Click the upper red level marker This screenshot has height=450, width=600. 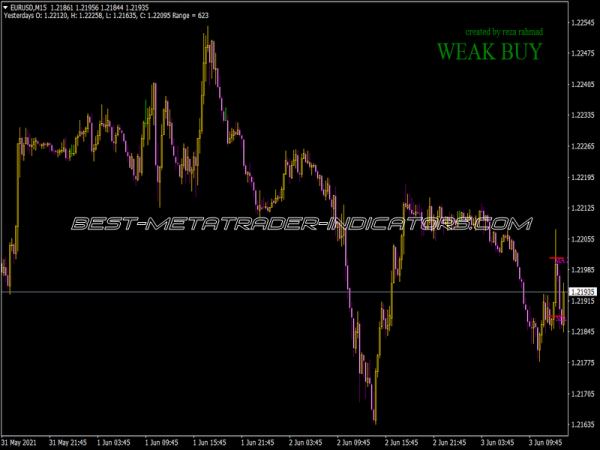coord(558,260)
